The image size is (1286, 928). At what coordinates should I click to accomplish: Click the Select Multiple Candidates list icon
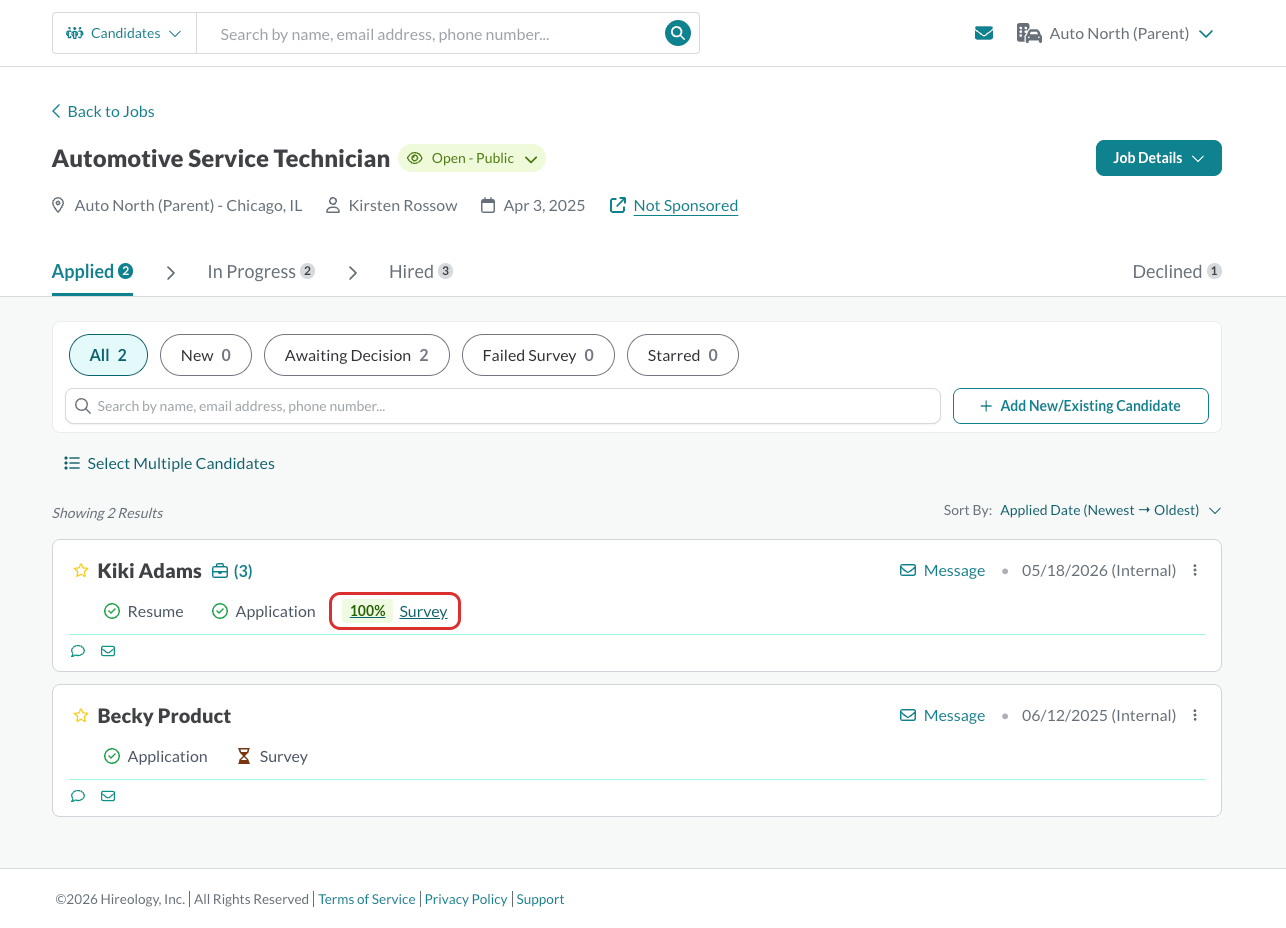[72, 463]
